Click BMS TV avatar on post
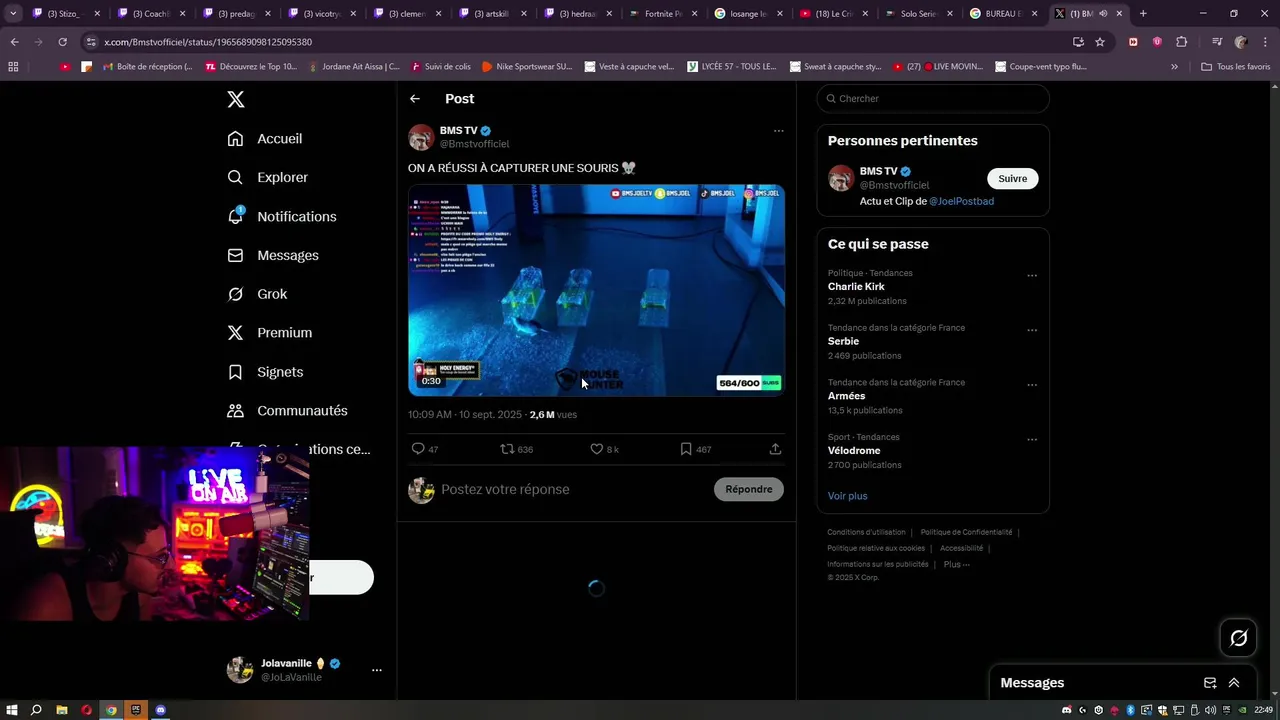Viewport: 1280px width, 720px height. coord(421,137)
